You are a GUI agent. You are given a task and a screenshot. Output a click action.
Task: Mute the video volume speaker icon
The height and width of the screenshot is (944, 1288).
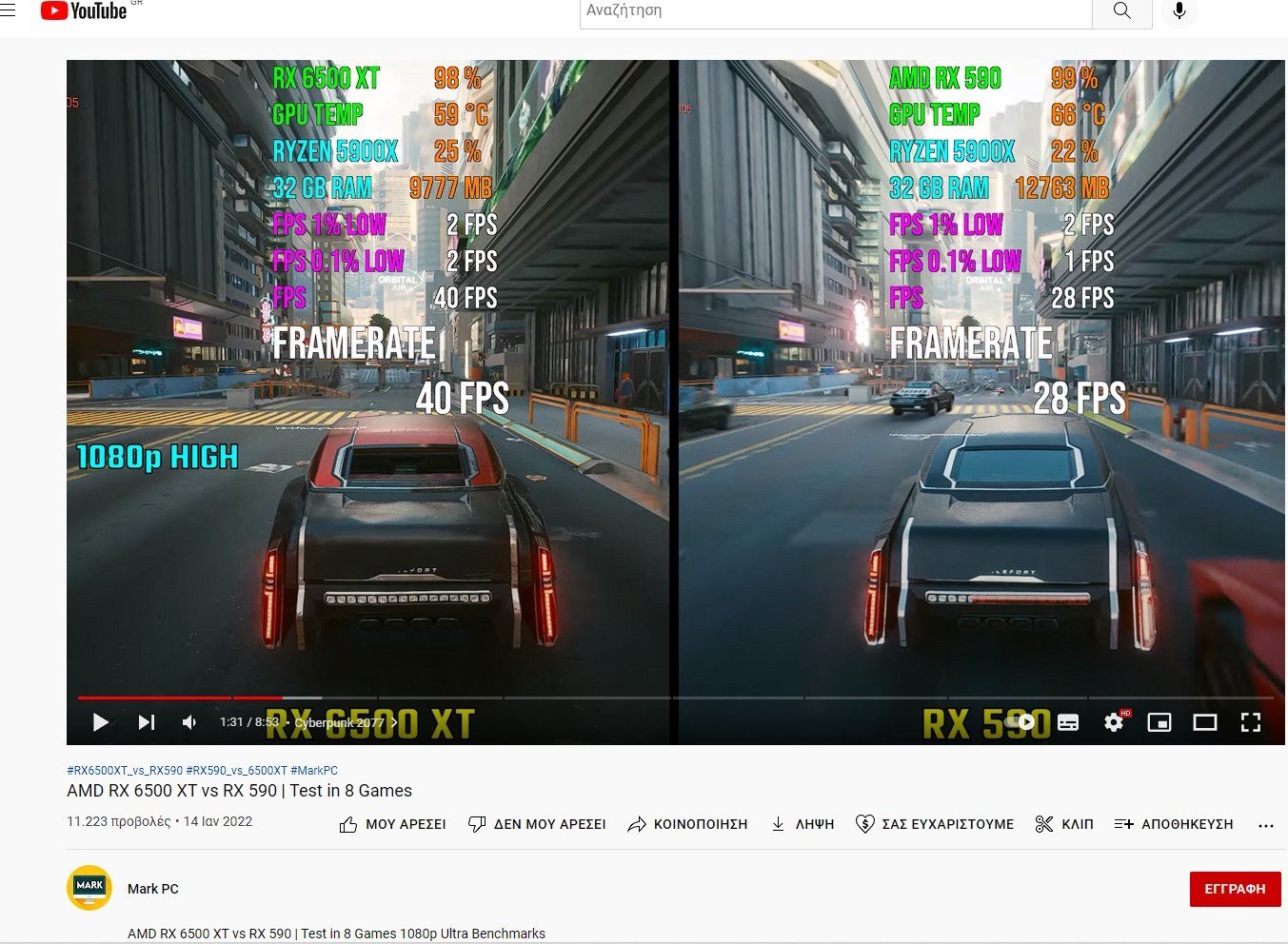189,722
